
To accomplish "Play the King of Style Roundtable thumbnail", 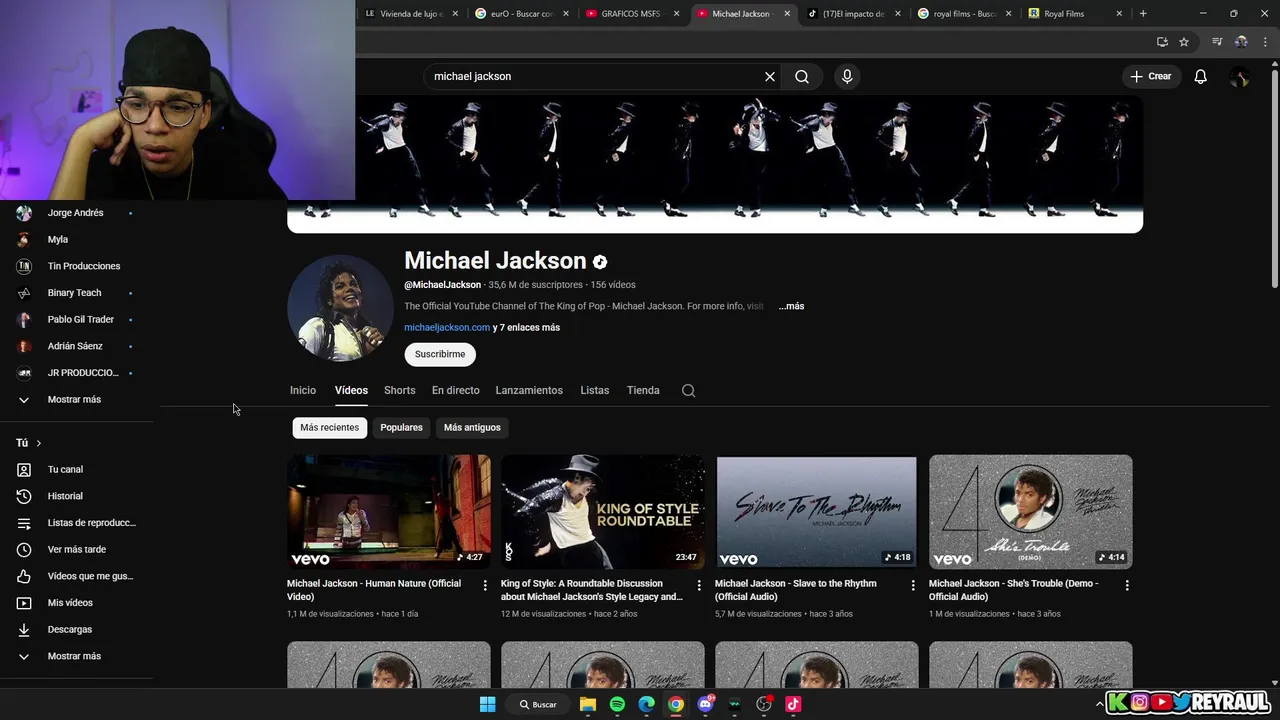I will [x=603, y=512].
